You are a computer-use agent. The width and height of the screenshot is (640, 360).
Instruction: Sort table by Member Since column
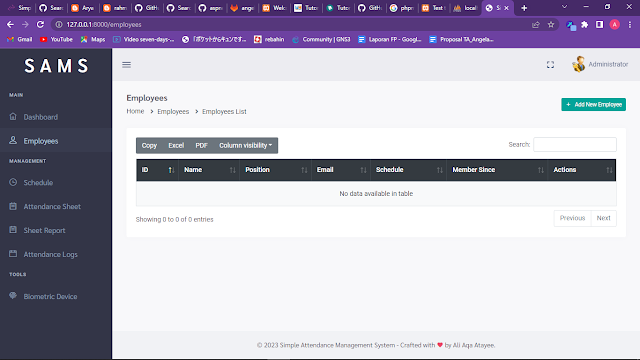(497, 170)
